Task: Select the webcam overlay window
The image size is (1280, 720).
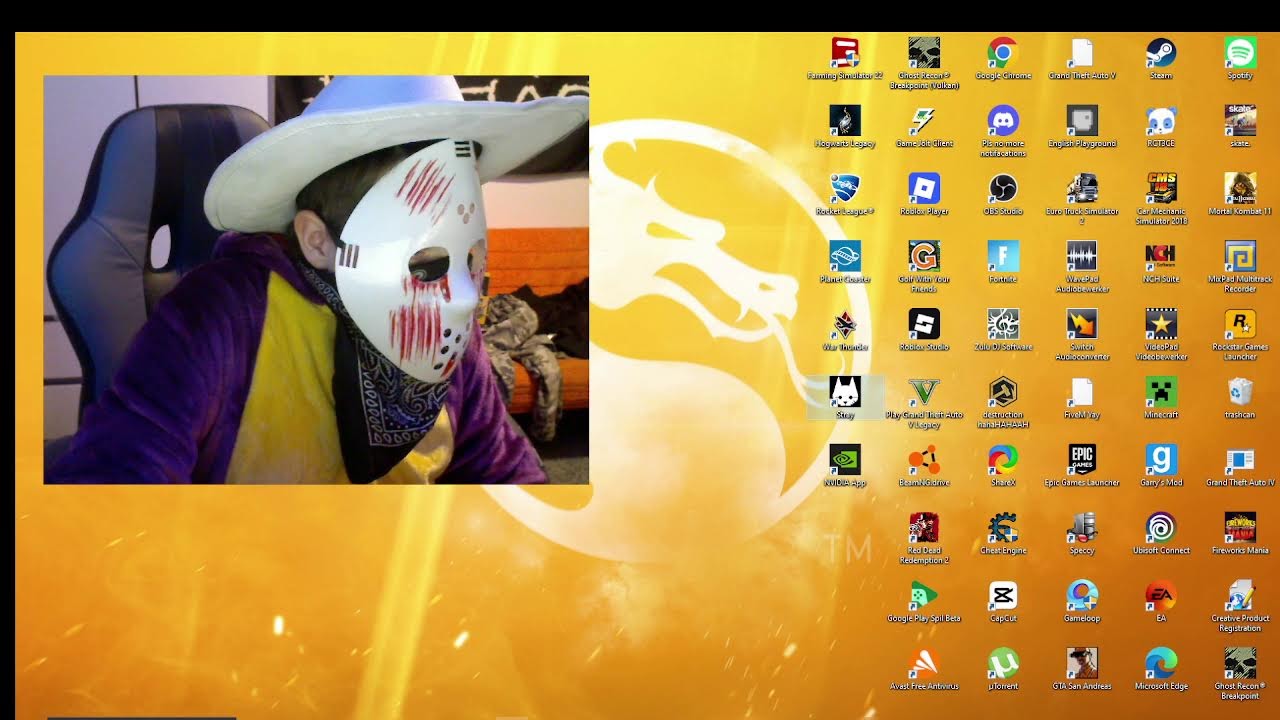Action: click(x=316, y=280)
